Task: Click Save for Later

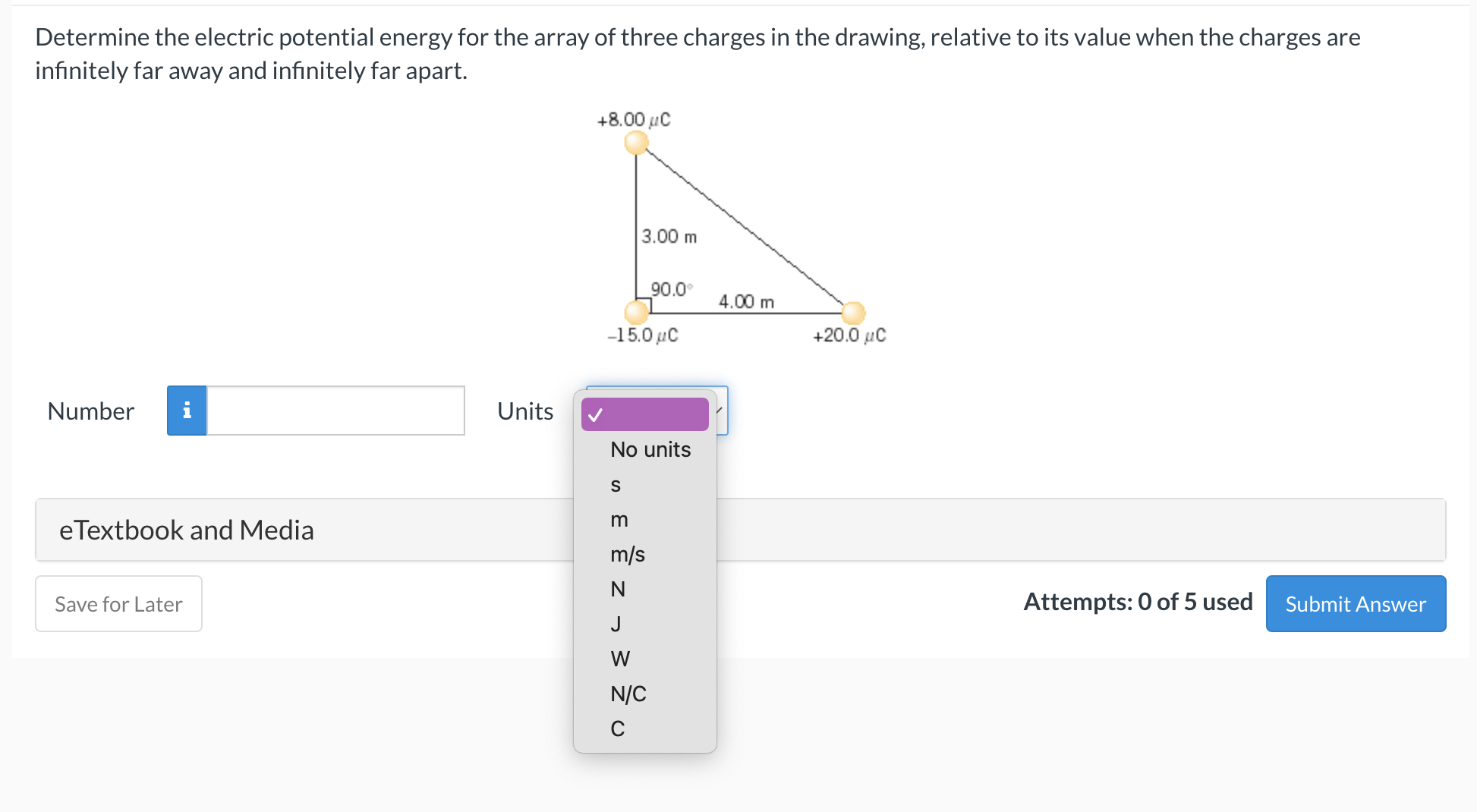Action: 118,603
